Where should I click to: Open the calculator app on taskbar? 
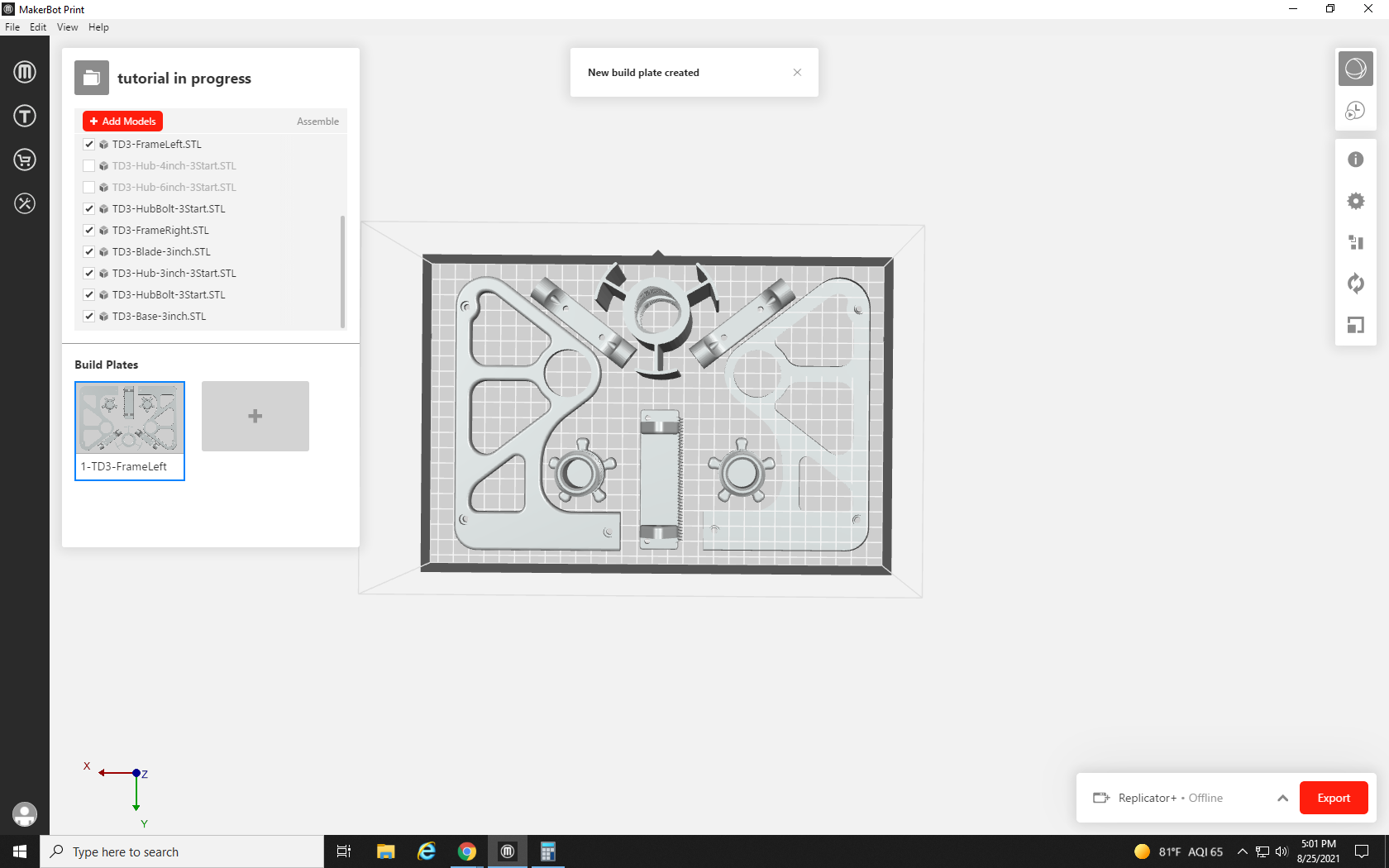coord(547,851)
